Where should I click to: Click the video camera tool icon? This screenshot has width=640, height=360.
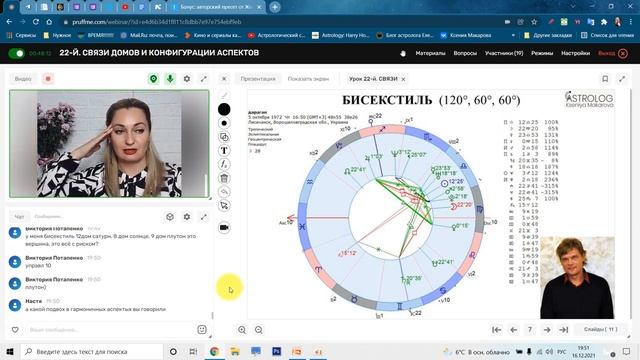click(x=224, y=227)
